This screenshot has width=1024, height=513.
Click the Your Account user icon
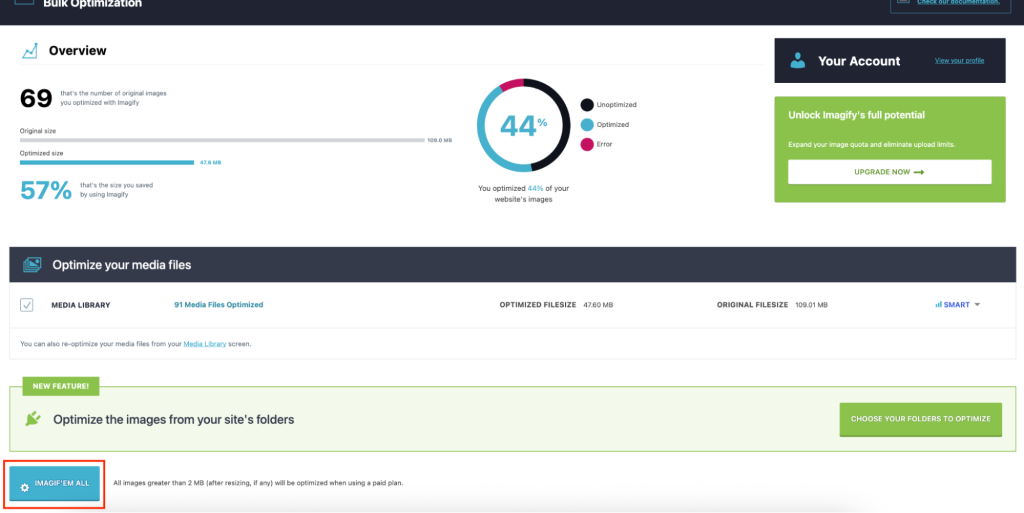797,61
